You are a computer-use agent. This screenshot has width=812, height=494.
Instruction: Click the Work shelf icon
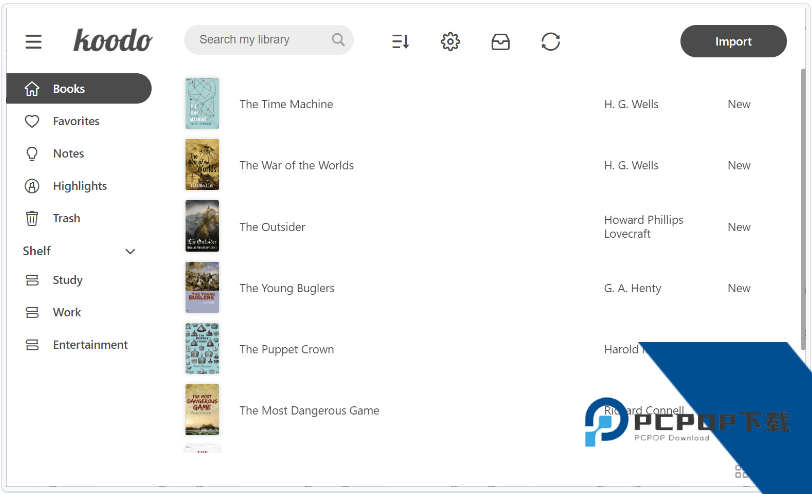(32, 312)
